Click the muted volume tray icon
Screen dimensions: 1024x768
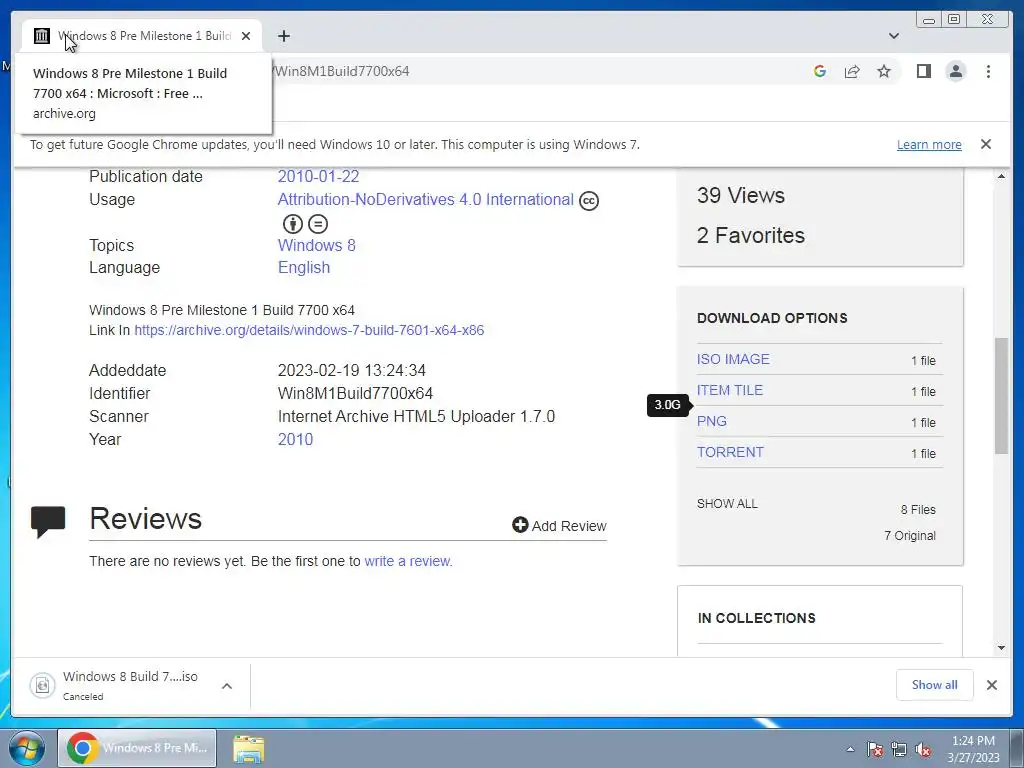coord(923,749)
